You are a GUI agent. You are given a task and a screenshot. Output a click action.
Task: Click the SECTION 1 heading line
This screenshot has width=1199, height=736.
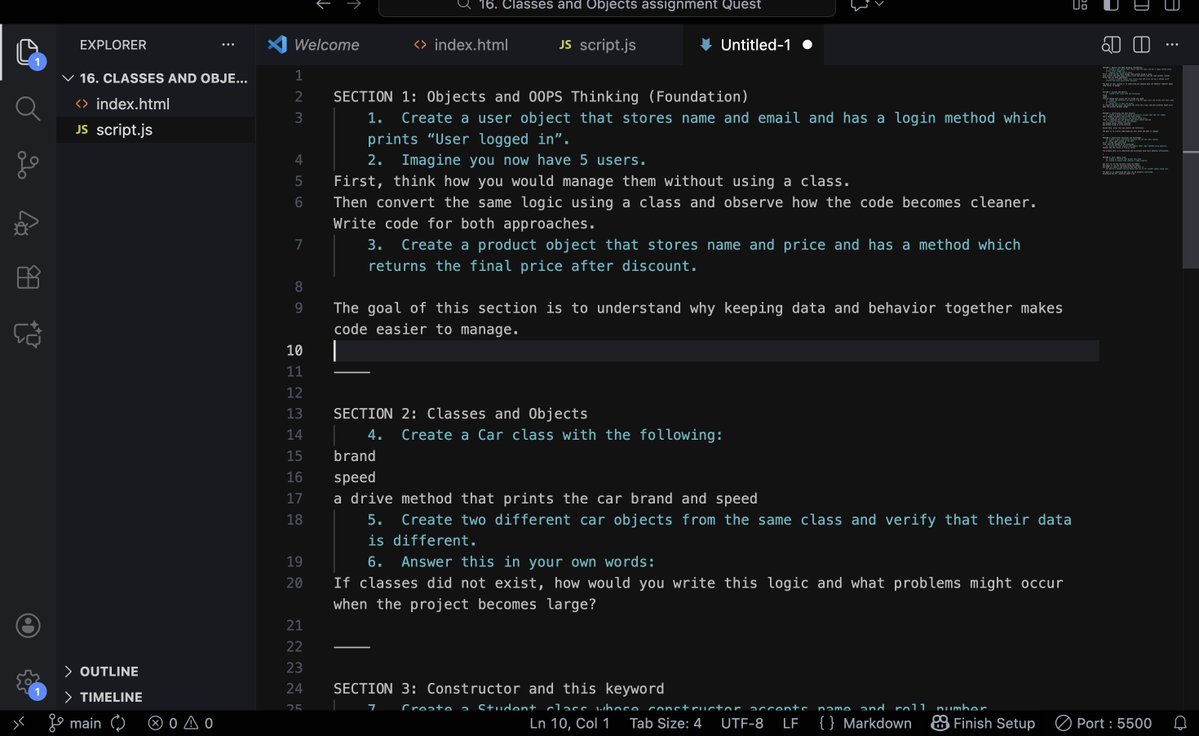pos(541,96)
